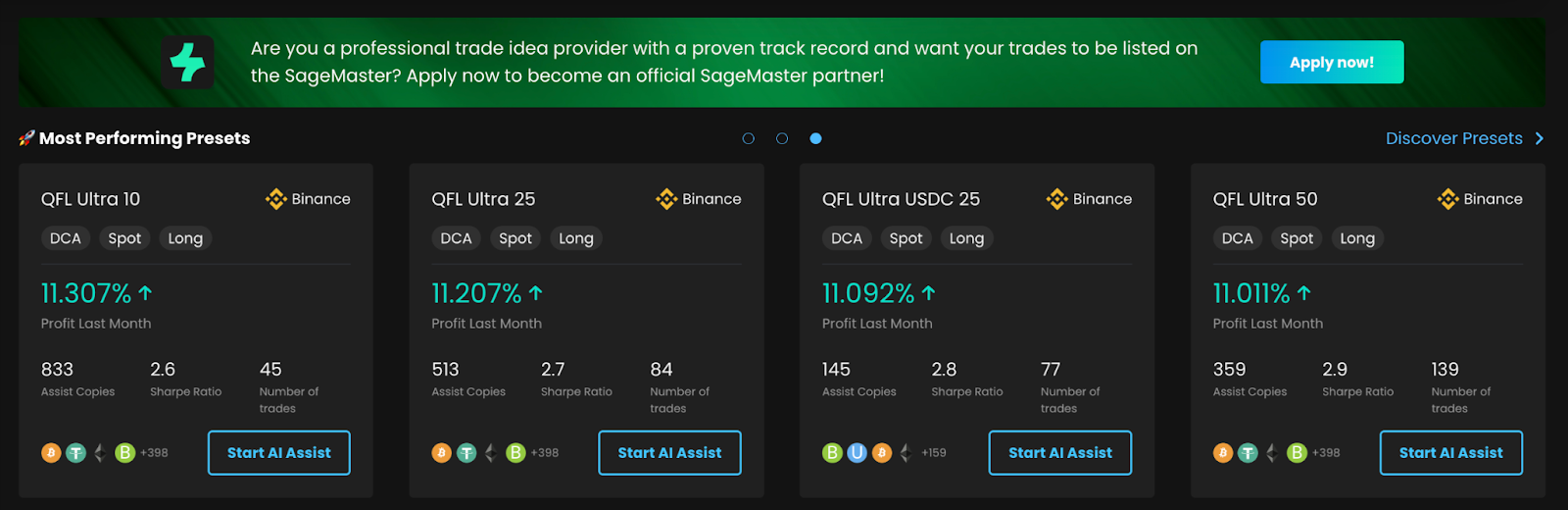Click the Spot tag on the QFL Ultra 10 card

click(x=124, y=238)
